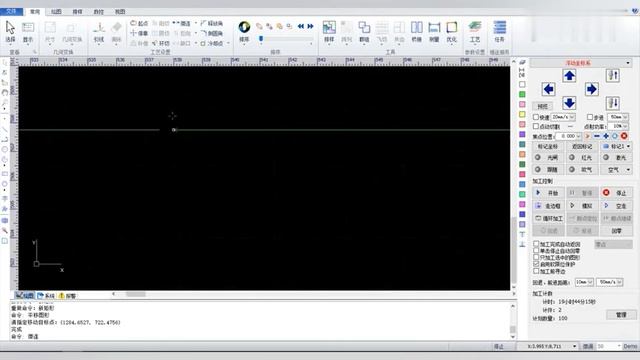This screenshot has width=640, height=360.
Task: Click the Cooling point (冷却点) tool
Action: click(x=211, y=43)
